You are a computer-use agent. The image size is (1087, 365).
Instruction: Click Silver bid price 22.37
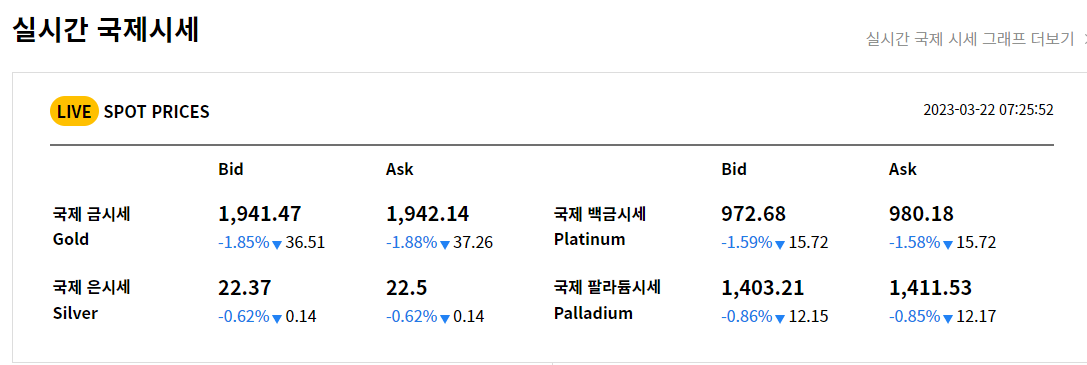[x=245, y=287]
